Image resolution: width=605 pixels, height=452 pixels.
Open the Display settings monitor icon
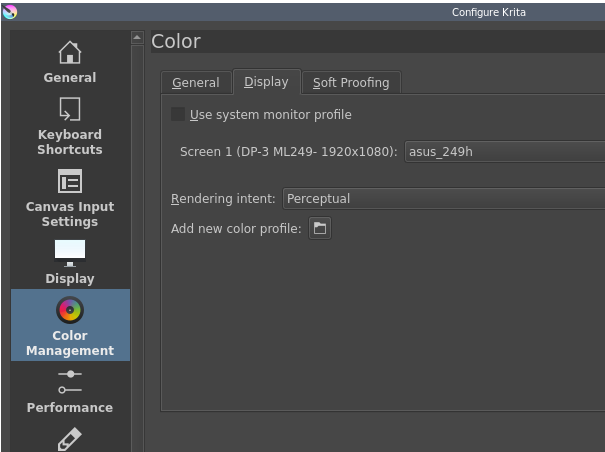[70, 253]
